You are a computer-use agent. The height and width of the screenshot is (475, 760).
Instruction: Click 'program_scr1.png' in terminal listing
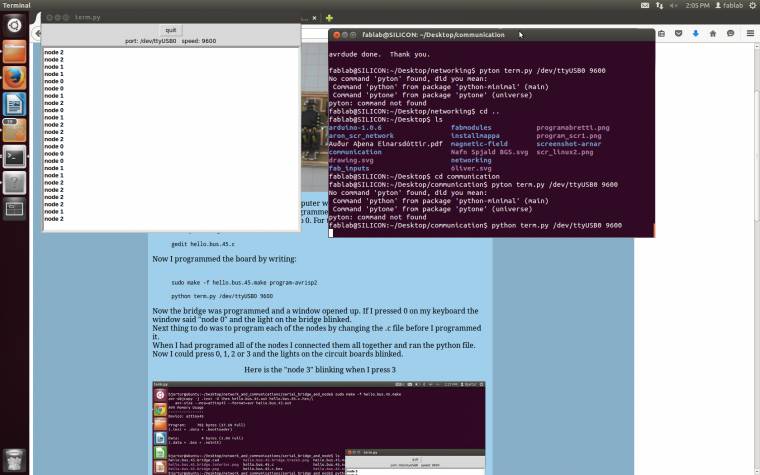pos(569,136)
